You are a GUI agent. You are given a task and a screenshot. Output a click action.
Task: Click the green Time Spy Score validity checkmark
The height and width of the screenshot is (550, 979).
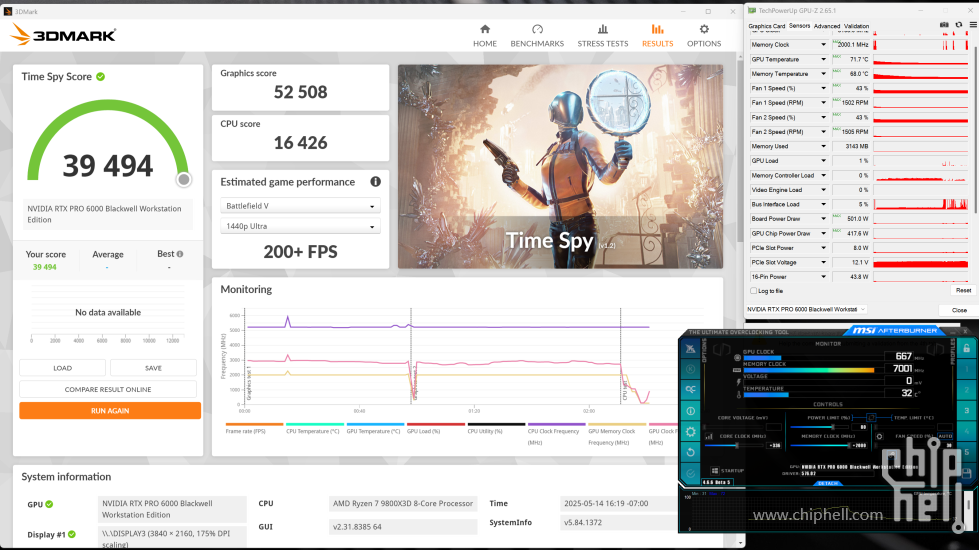click(x=101, y=77)
